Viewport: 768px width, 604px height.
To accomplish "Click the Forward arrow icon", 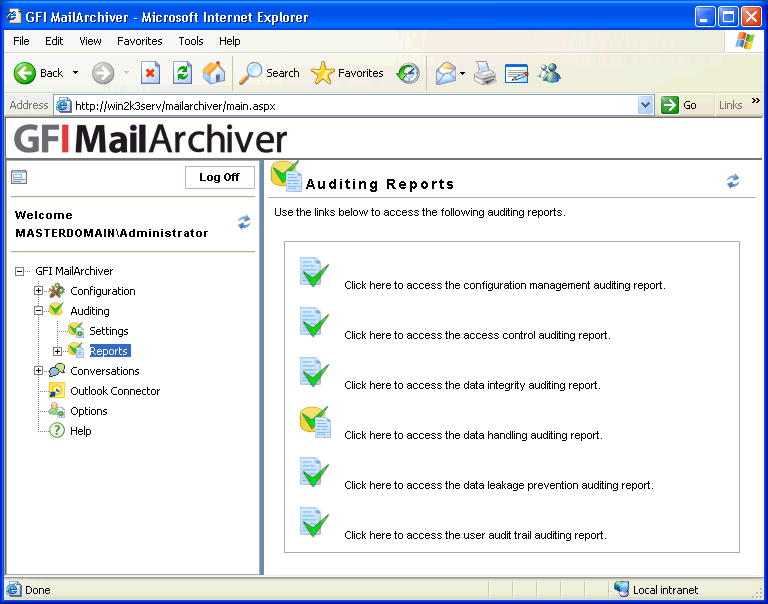I will tap(103, 73).
